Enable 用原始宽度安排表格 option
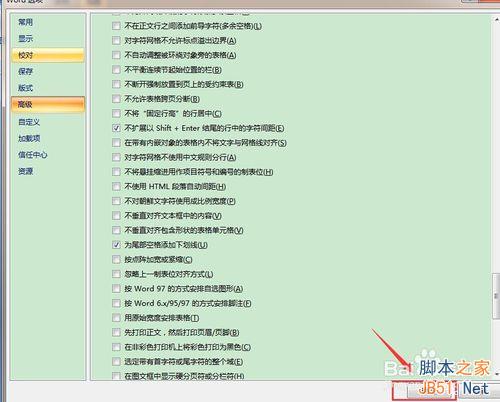This screenshot has height=402, width=500. [116, 318]
